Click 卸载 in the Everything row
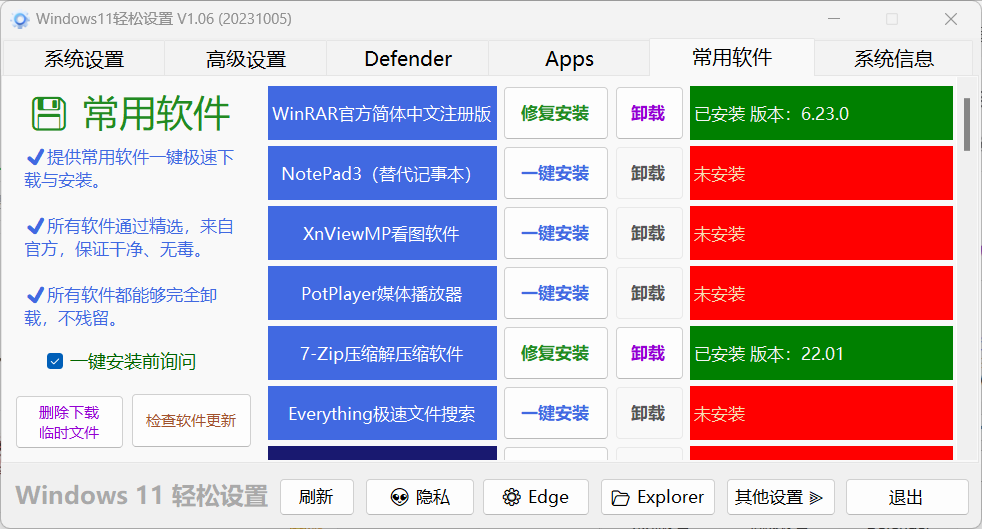Viewport: 982px width, 529px height. [649, 414]
